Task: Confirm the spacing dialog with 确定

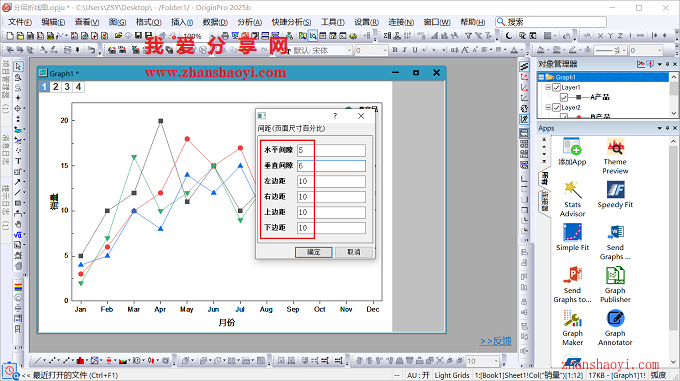Action: (314, 252)
